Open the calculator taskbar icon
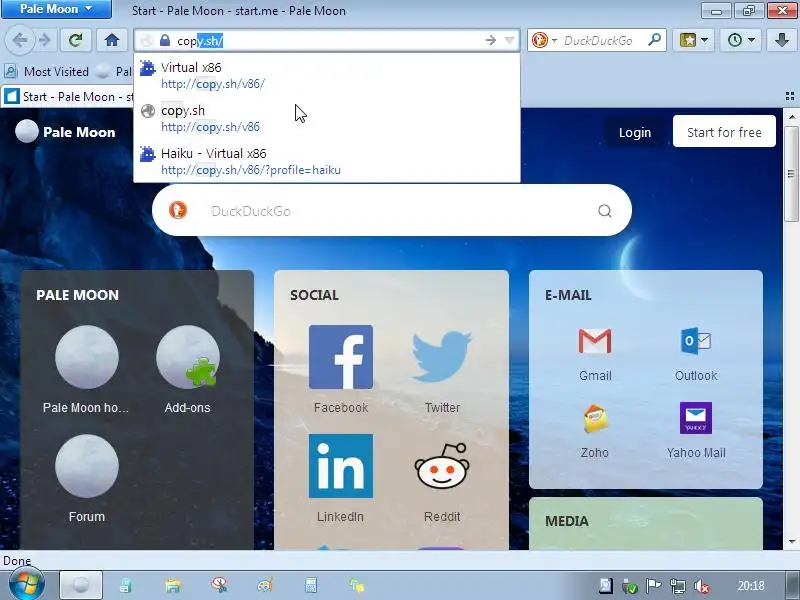Viewport: 800px width, 600px height. (311, 585)
